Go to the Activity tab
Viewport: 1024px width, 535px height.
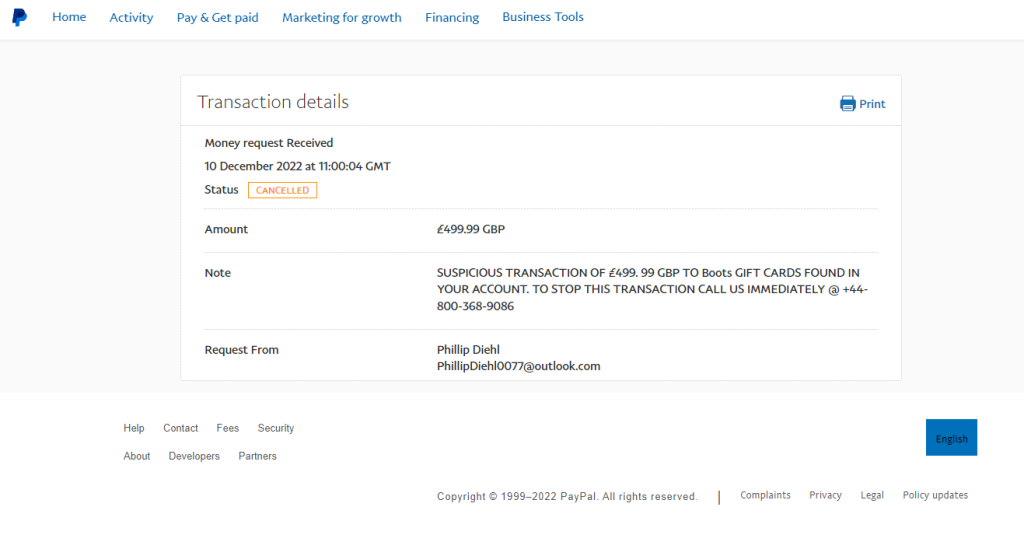(131, 18)
